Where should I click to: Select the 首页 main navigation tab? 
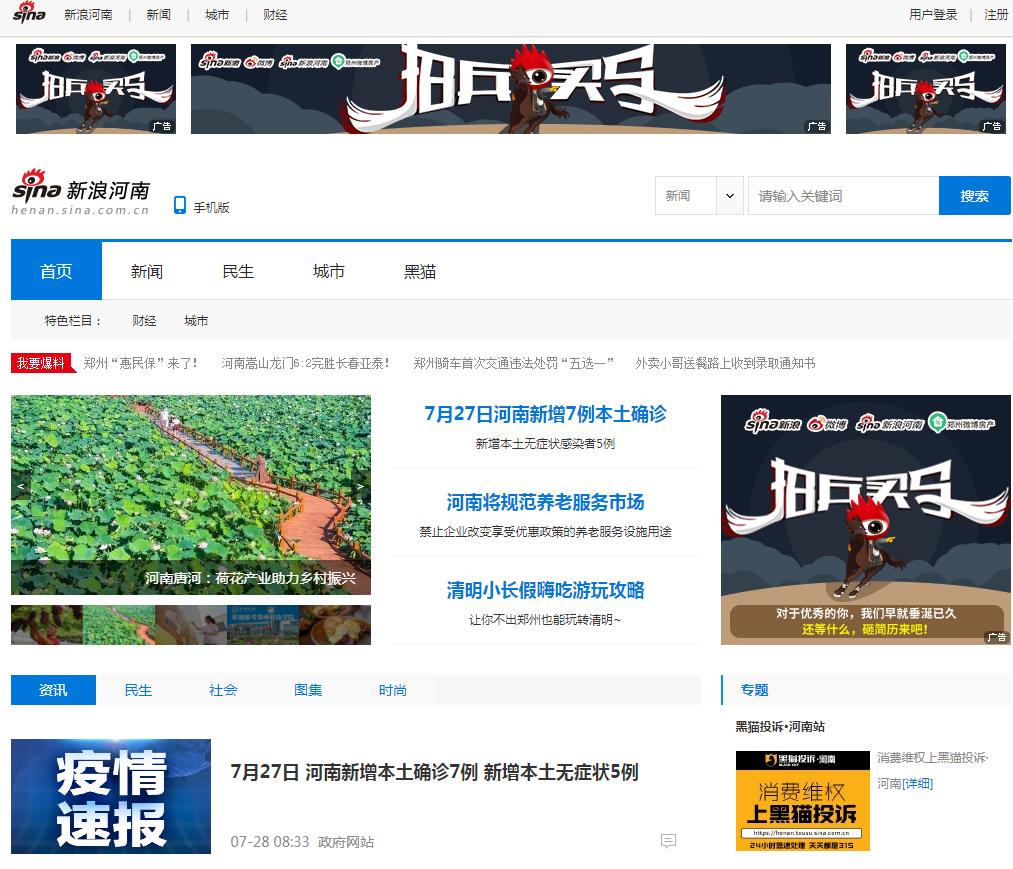click(56, 271)
